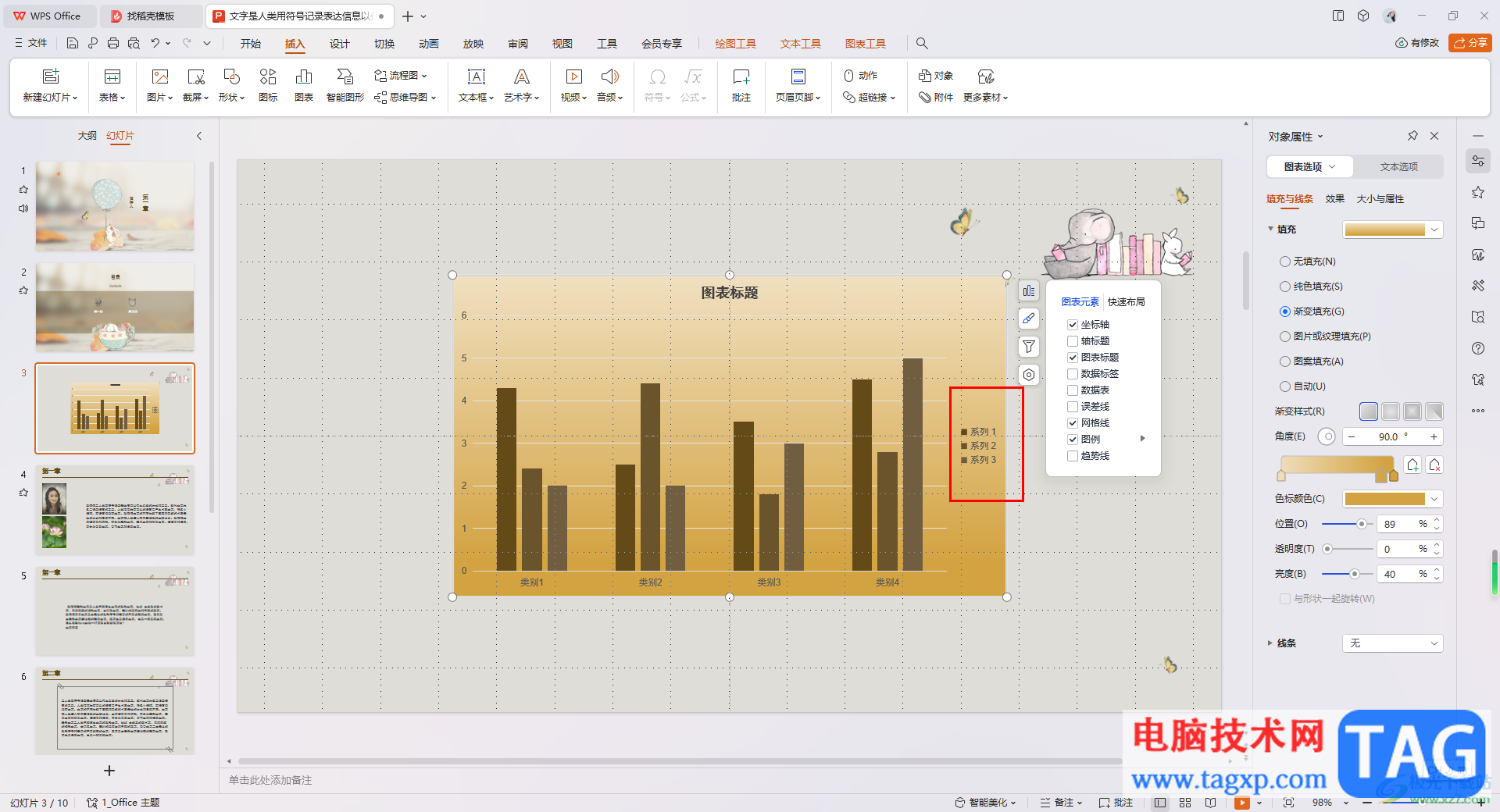Switch to the 开始 ribbon tab

(x=251, y=44)
